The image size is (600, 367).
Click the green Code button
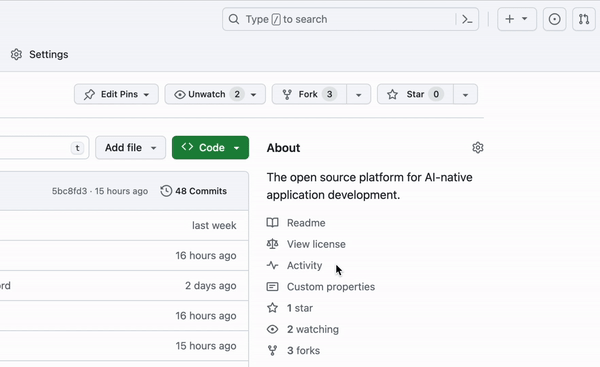(210, 148)
